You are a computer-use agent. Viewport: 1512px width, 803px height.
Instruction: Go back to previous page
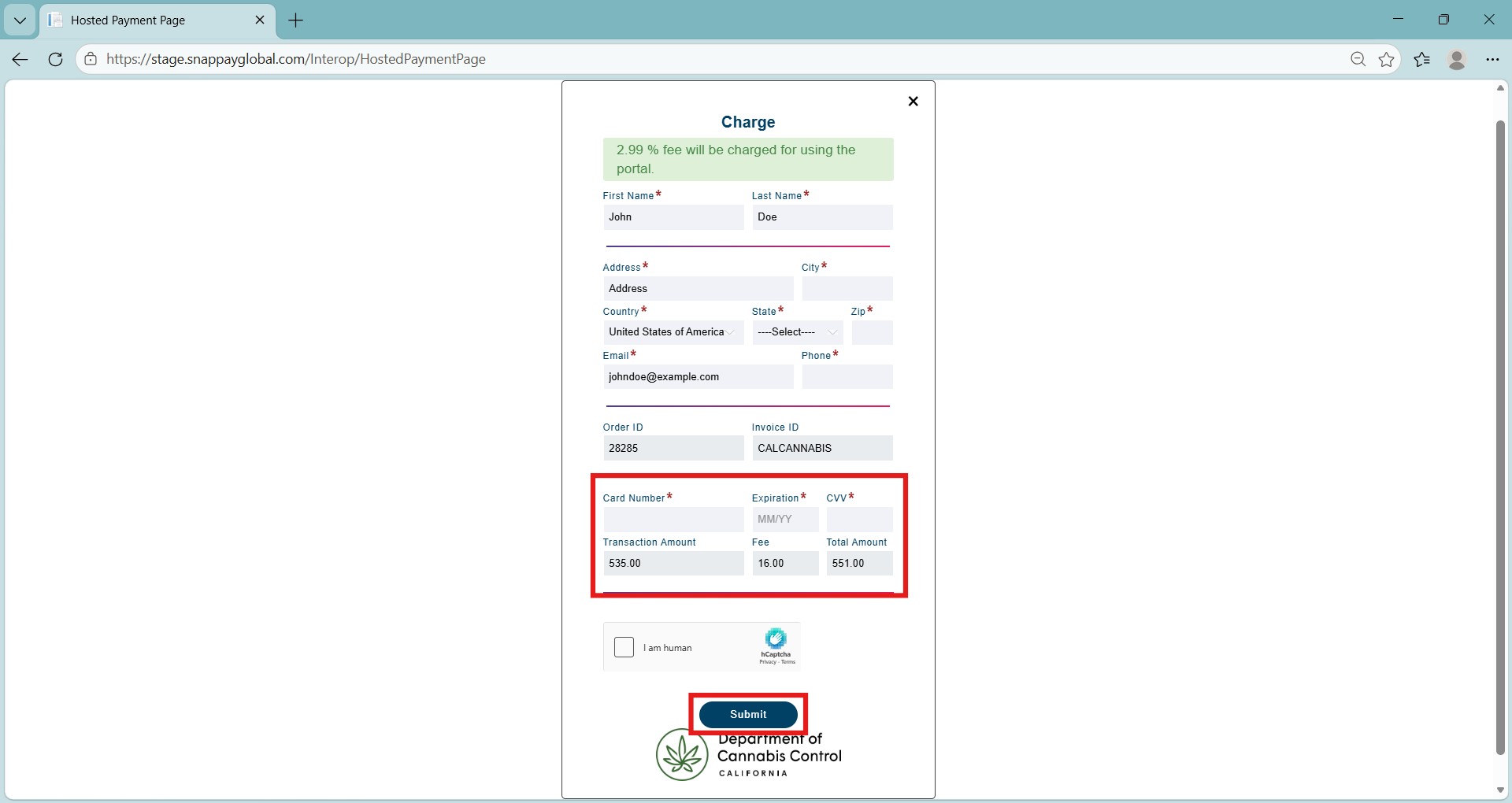20,59
